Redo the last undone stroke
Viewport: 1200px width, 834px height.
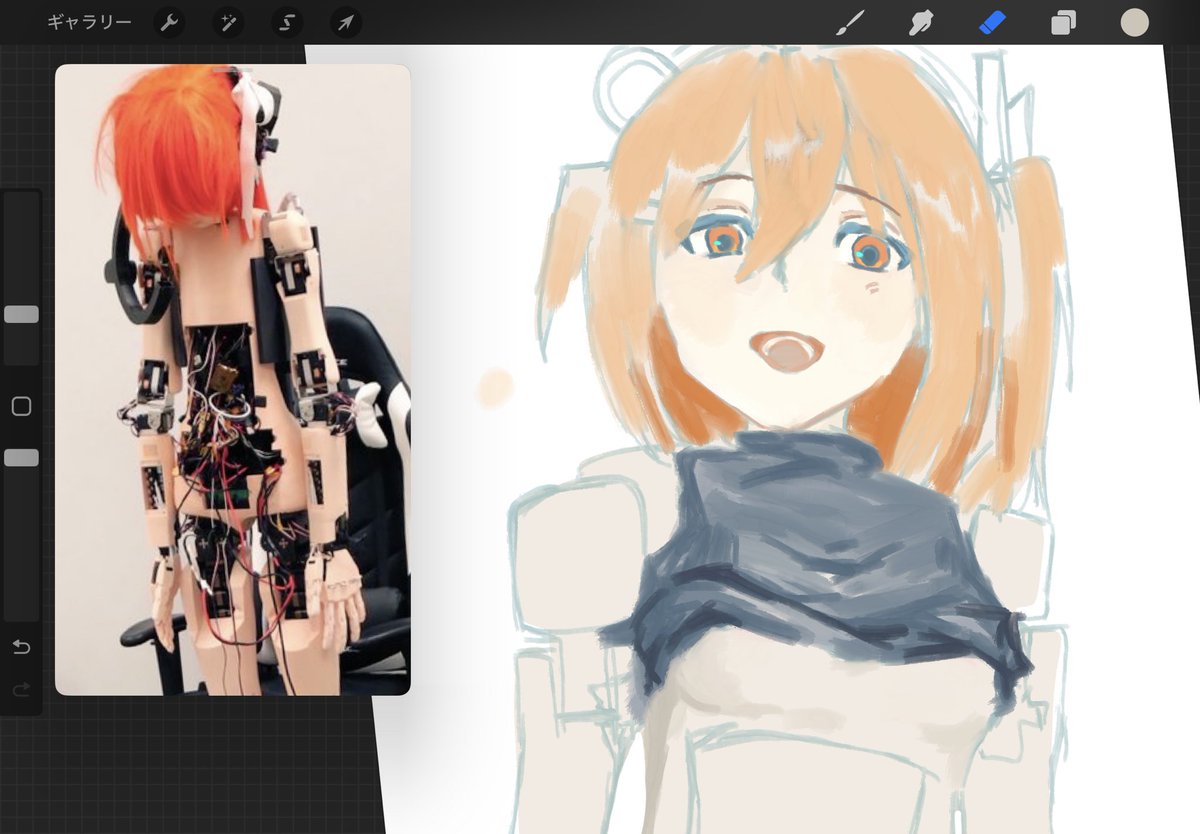[x=21, y=690]
